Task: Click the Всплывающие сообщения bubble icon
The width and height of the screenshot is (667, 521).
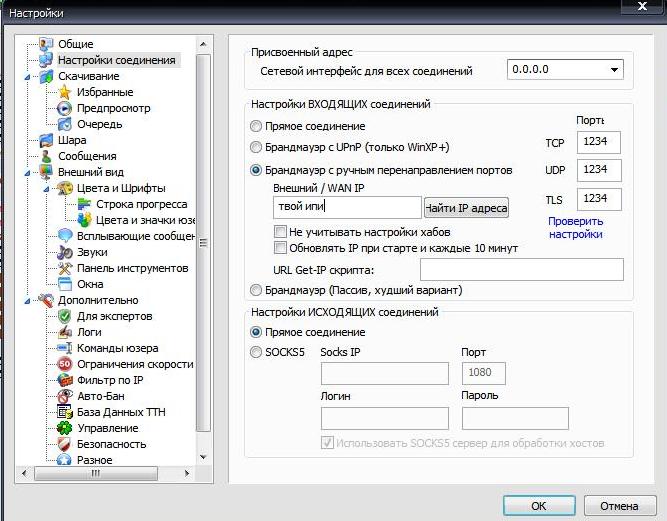Action: (65, 236)
